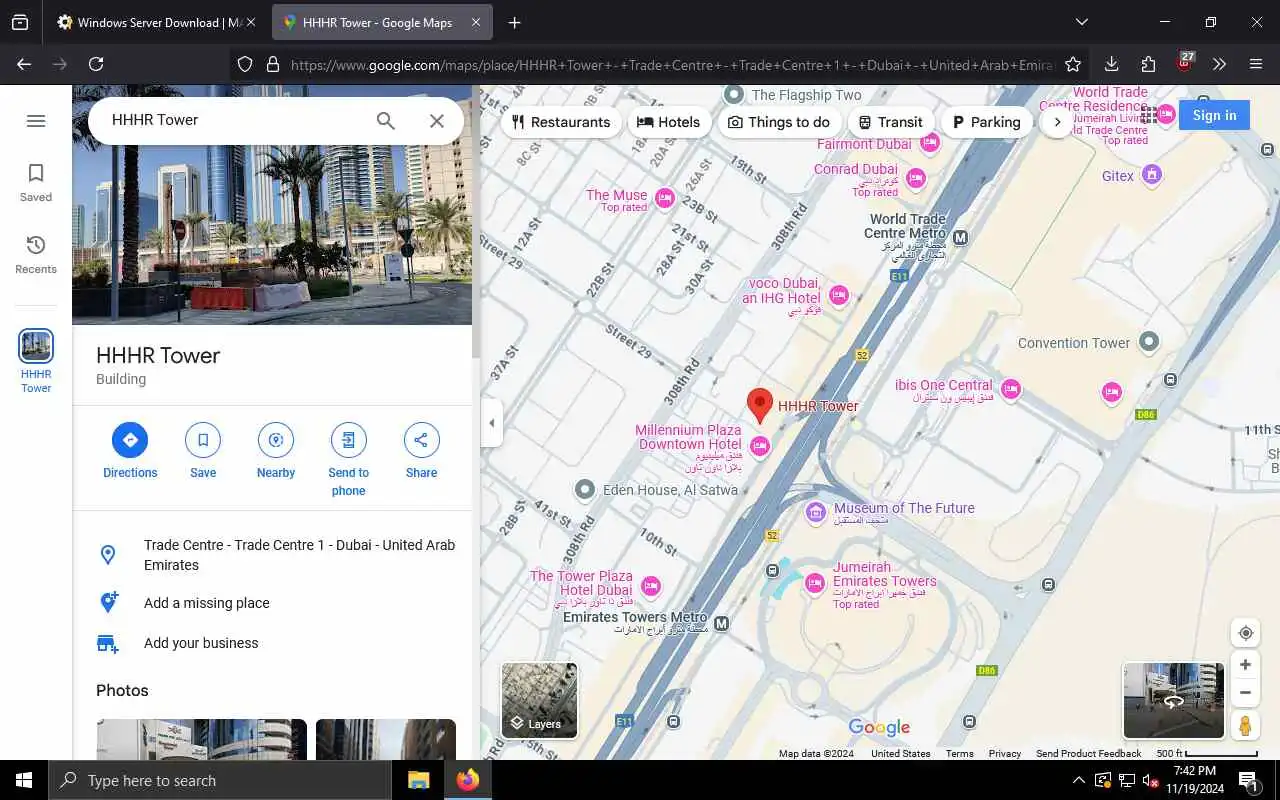Show more category chips arrow
Viewport: 1280px width, 800px height.
[x=1057, y=122]
